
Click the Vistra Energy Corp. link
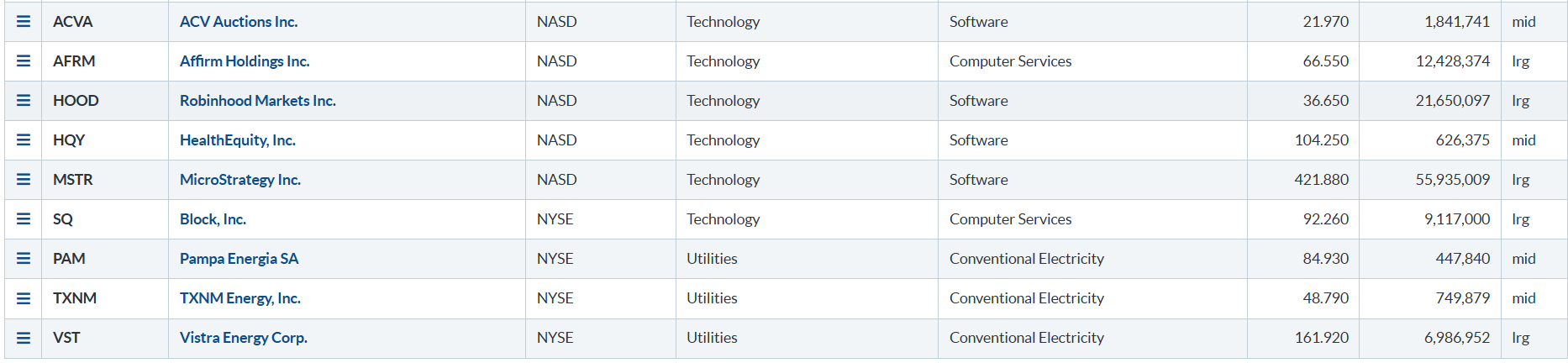click(244, 338)
